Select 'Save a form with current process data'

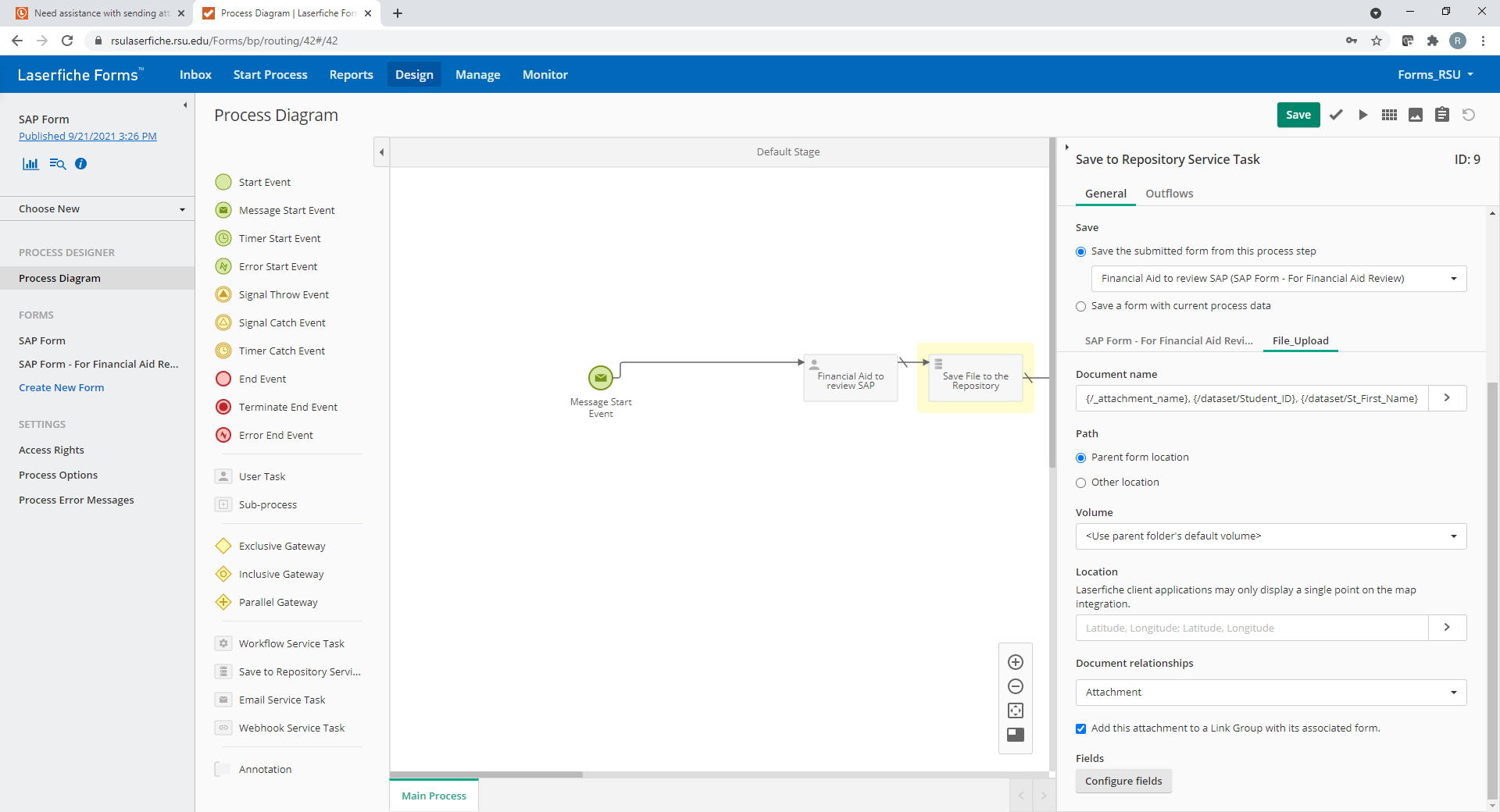click(1081, 306)
